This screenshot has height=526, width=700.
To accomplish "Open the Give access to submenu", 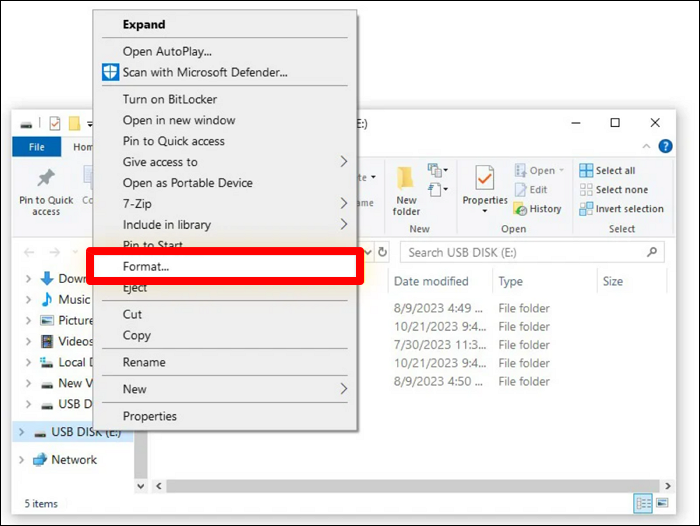I will point(343,162).
